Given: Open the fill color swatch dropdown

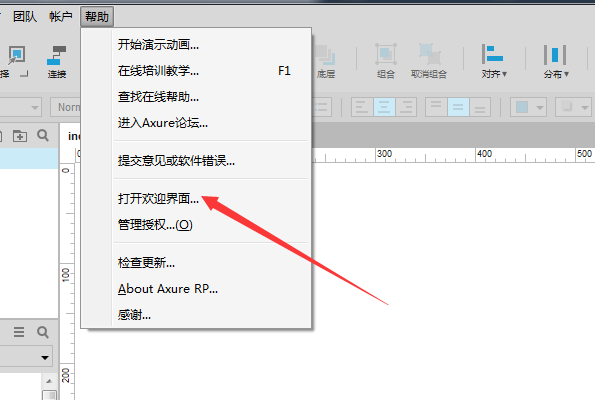Looking at the screenshot, I should [528, 107].
